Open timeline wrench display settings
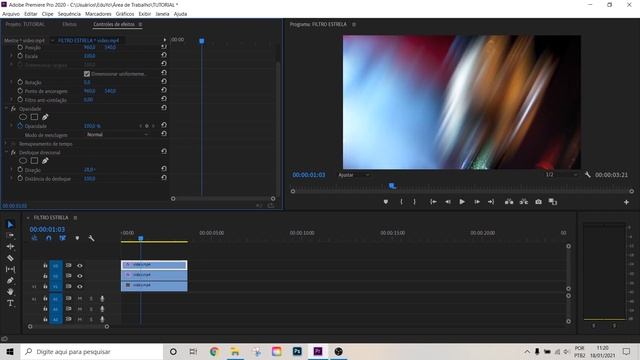 91,238
